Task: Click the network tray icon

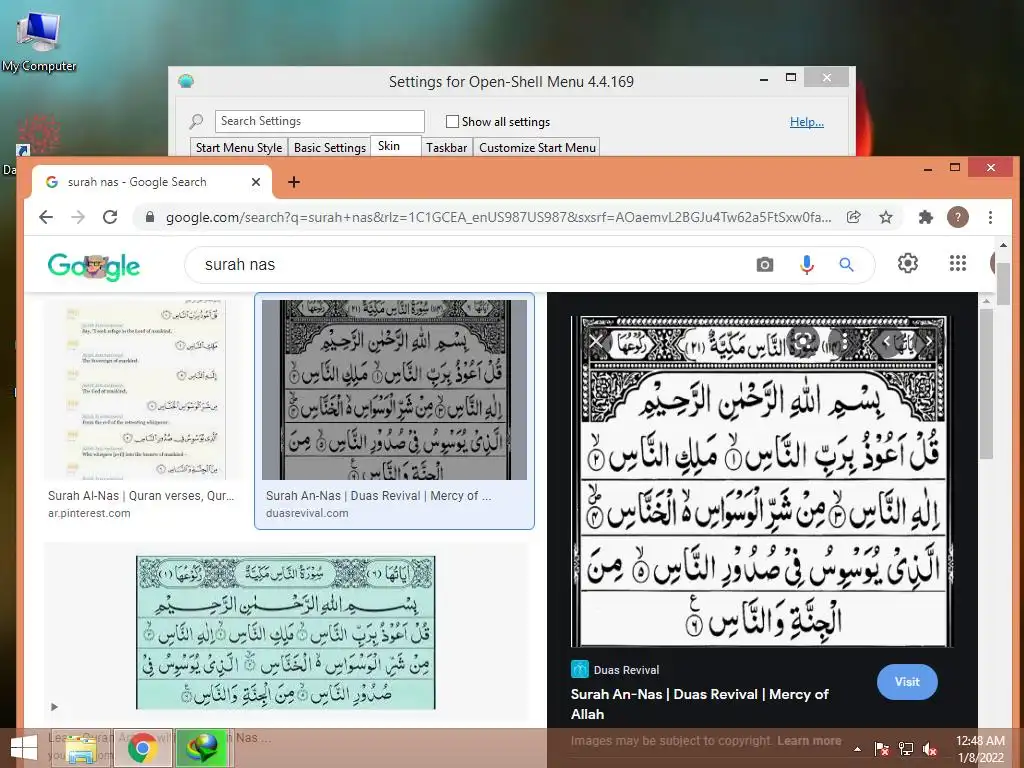Action: click(906, 748)
